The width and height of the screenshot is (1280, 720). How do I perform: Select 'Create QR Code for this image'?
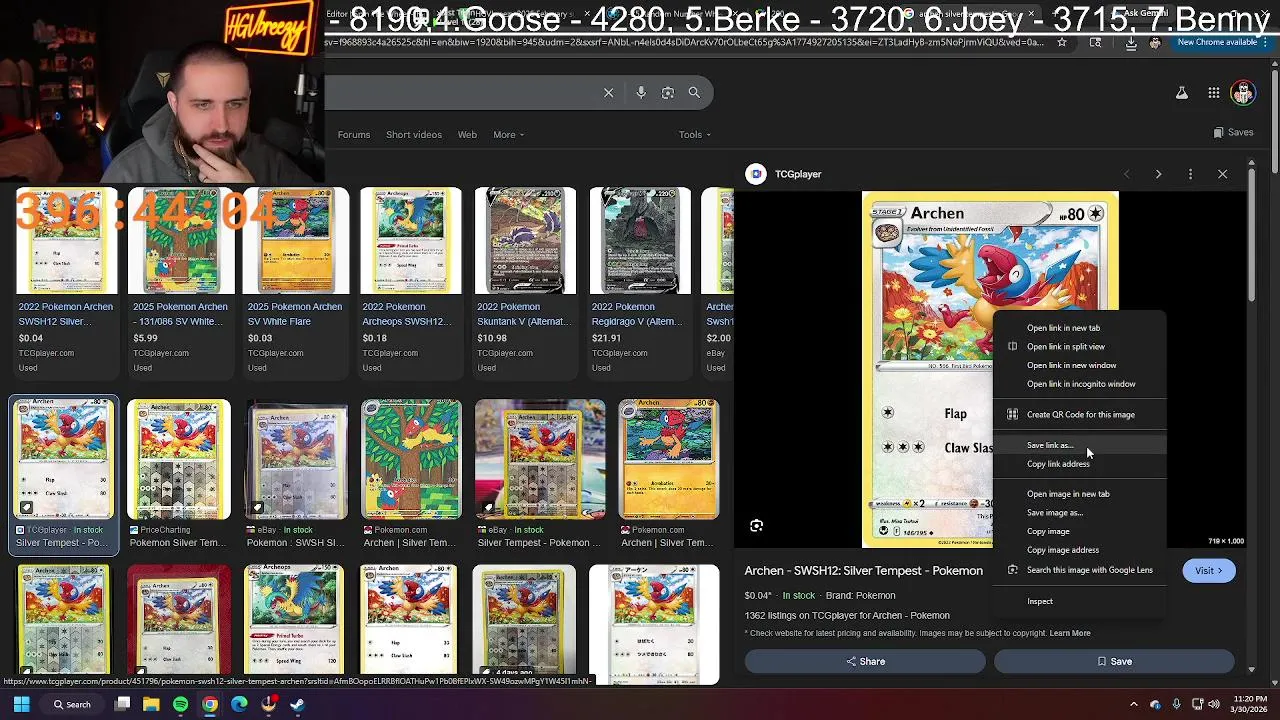1081,415
